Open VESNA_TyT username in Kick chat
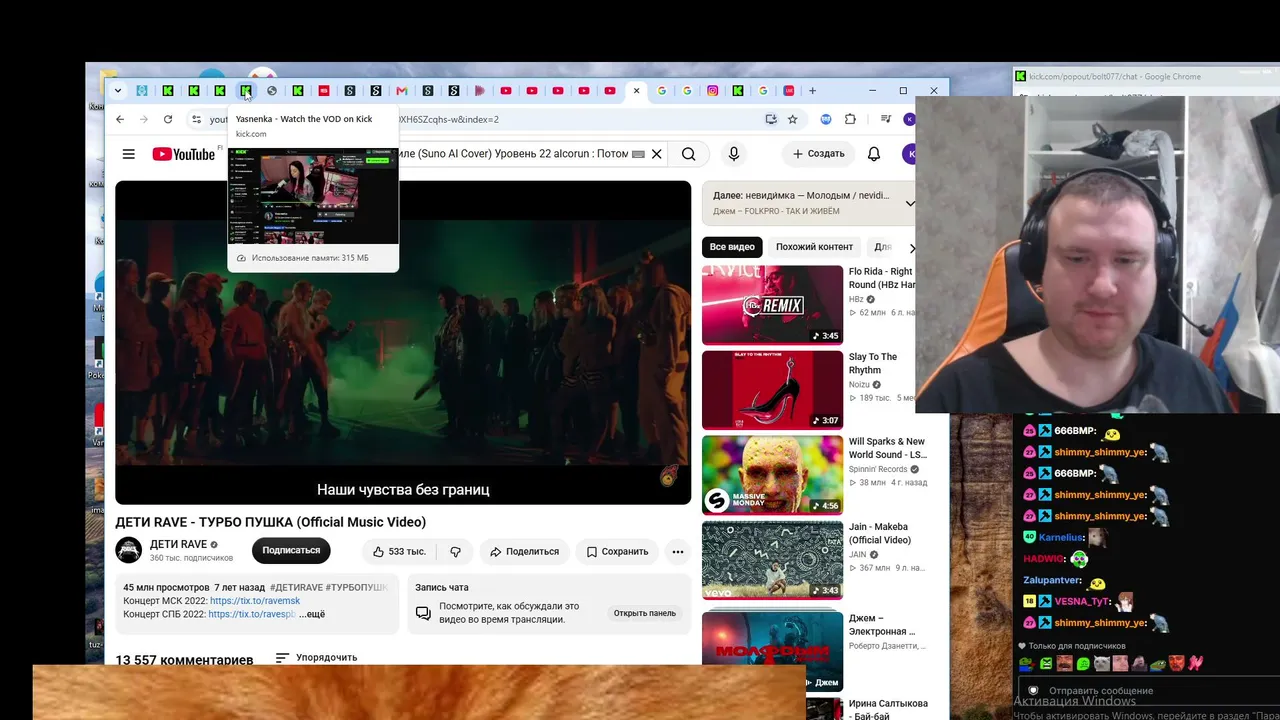Viewport: 1280px width, 720px height. click(1082, 601)
